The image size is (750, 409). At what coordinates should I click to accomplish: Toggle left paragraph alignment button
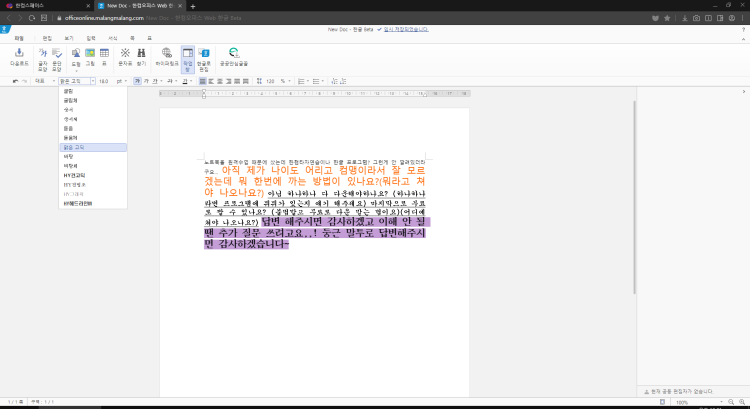coord(208,81)
